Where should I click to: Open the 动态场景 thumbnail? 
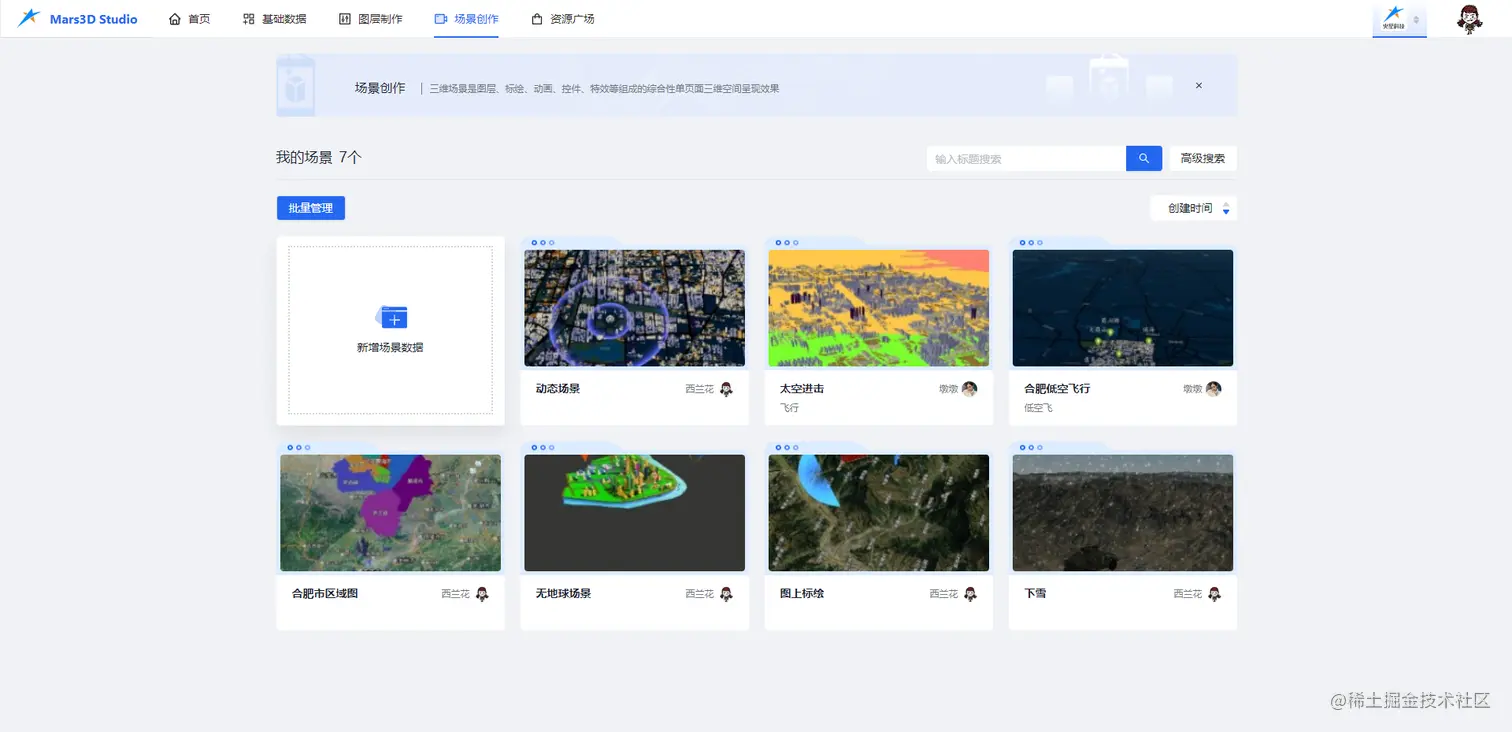635,308
